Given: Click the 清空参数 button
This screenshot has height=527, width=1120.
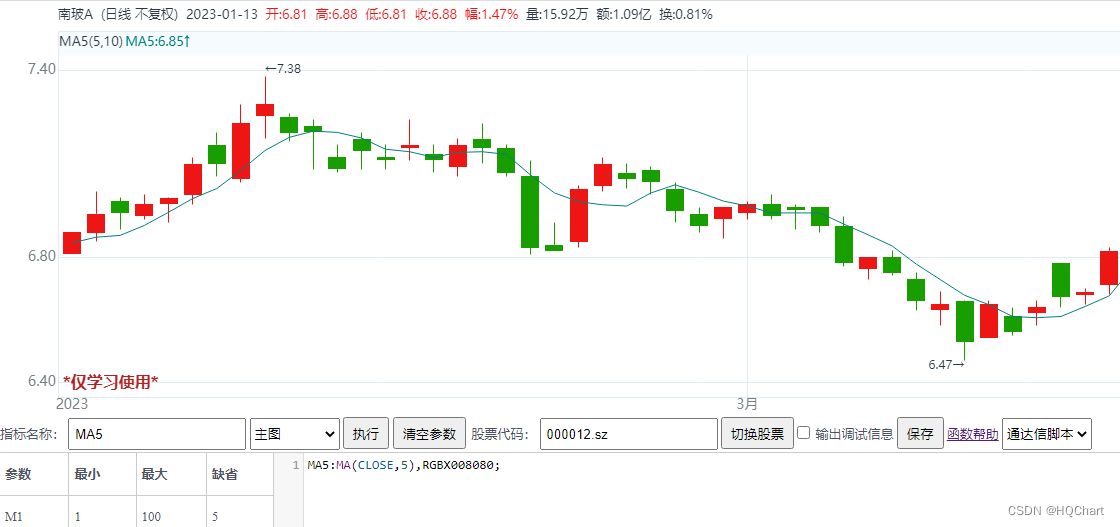Looking at the screenshot, I should (429, 433).
